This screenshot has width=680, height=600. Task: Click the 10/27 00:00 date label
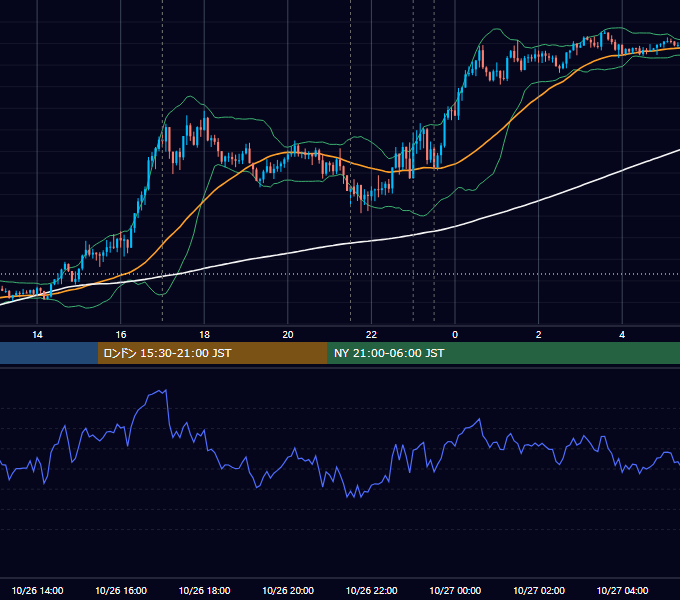(455, 590)
